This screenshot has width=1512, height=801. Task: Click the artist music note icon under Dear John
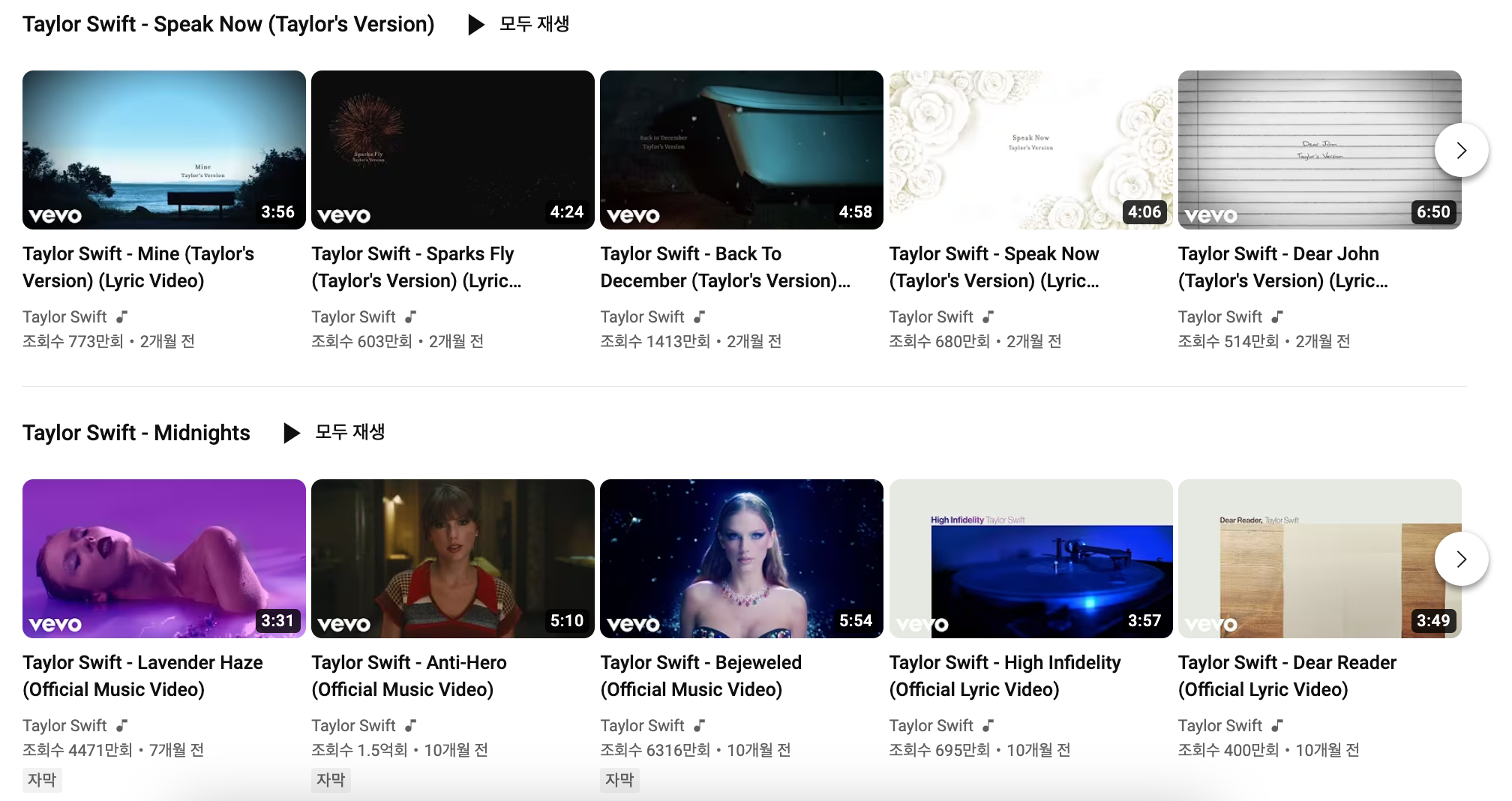1277,316
